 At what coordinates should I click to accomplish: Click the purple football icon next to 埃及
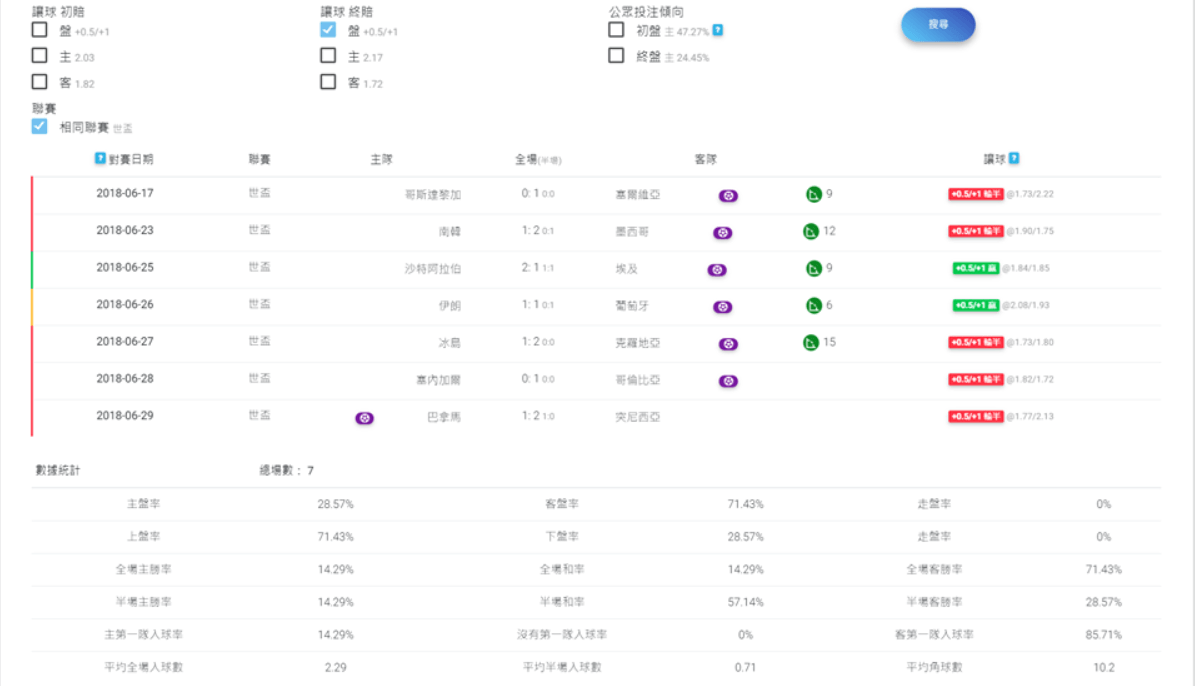click(718, 268)
